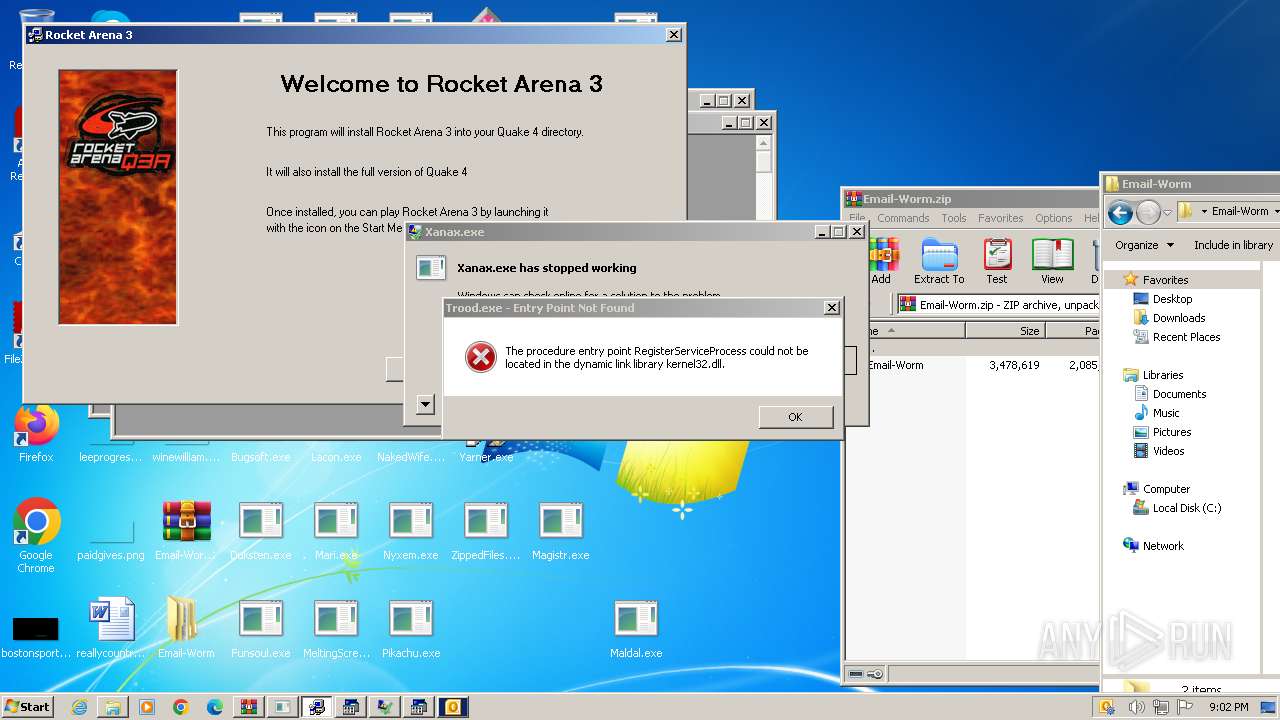Select the Funsoul.exe desktop icon
This screenshot has width=1280, height=720.
click(260, 629)
